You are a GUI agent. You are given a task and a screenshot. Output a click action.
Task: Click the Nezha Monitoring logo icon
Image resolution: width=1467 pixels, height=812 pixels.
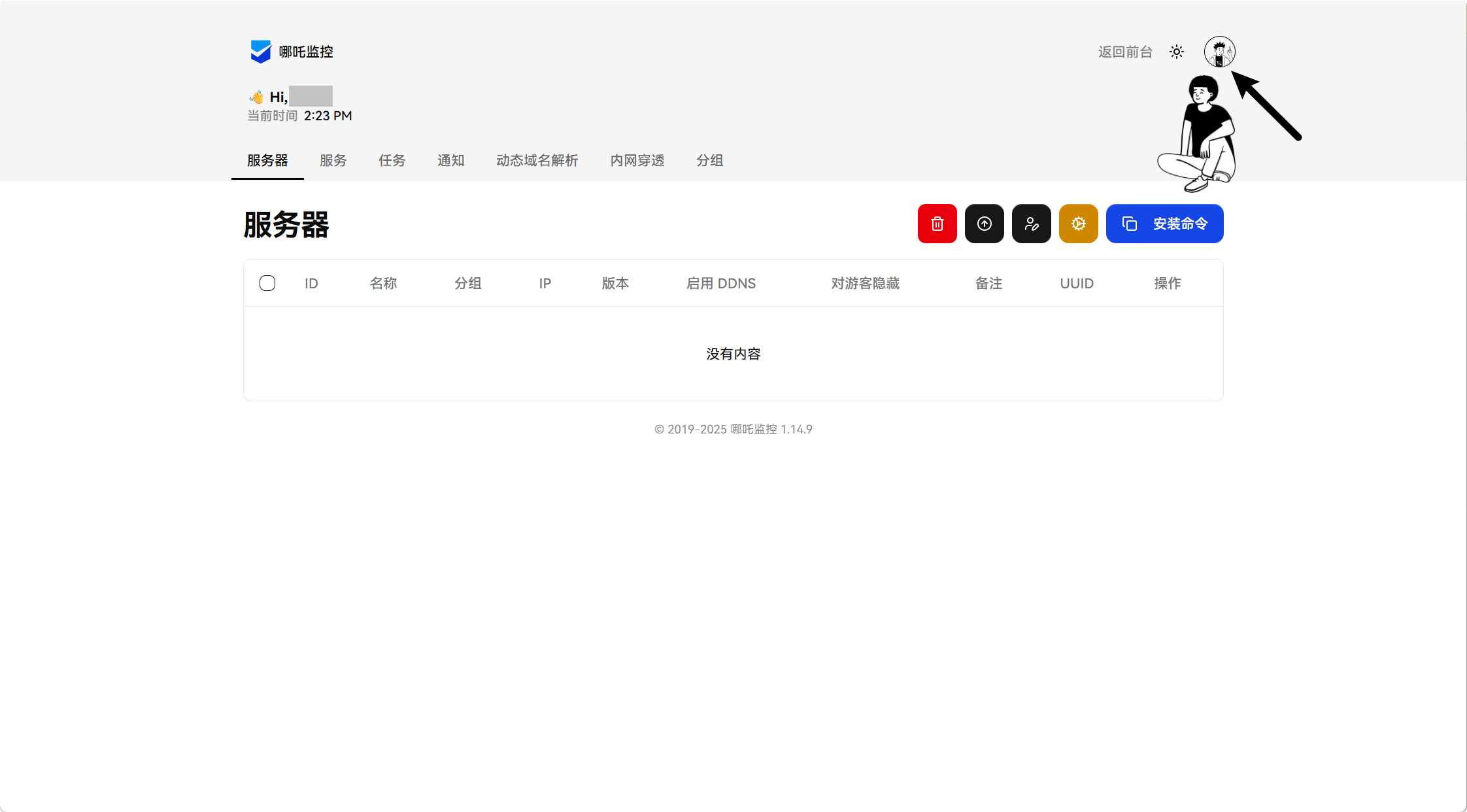pos(260,52)
